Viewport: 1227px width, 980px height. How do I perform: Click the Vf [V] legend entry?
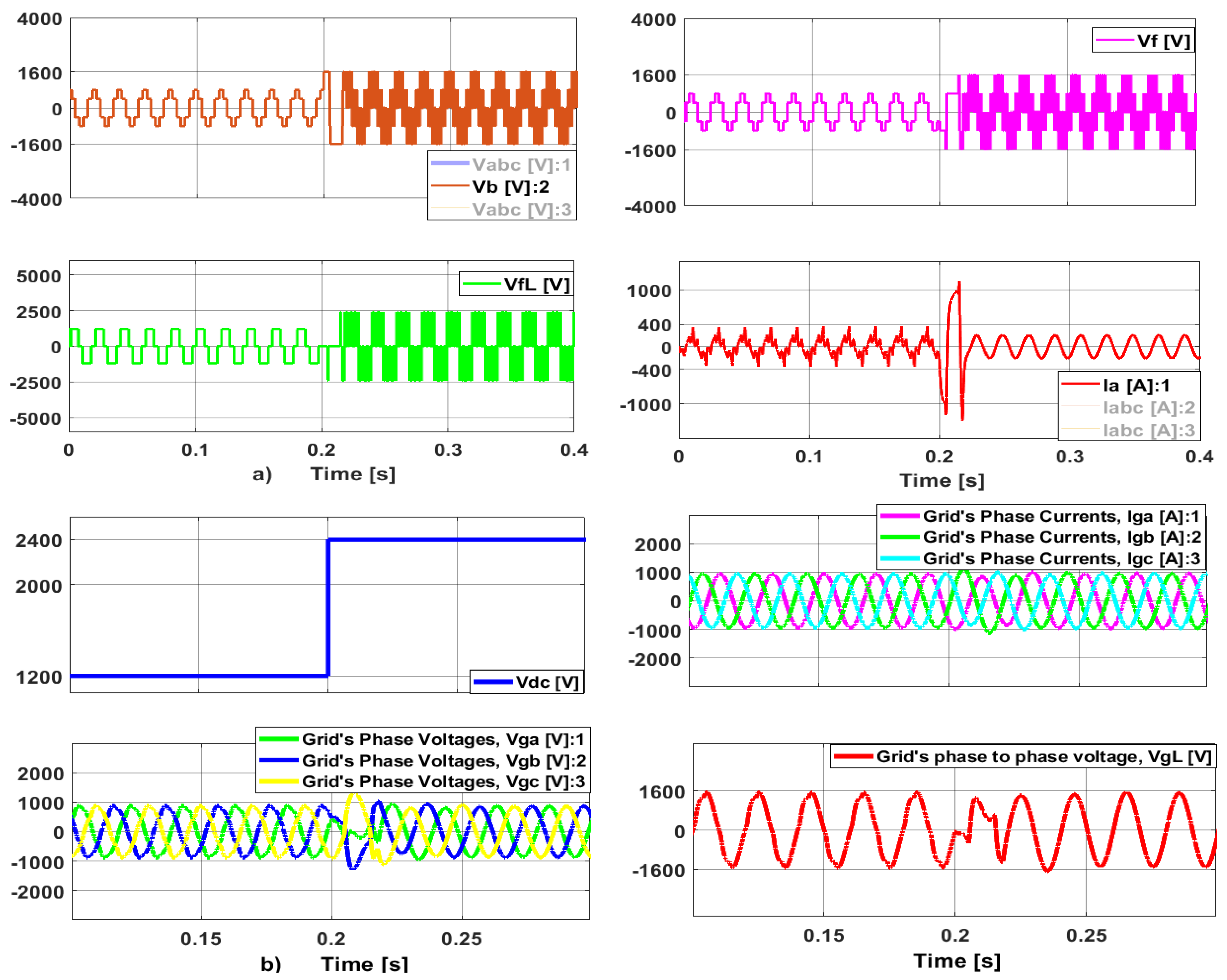[1143, 40]
